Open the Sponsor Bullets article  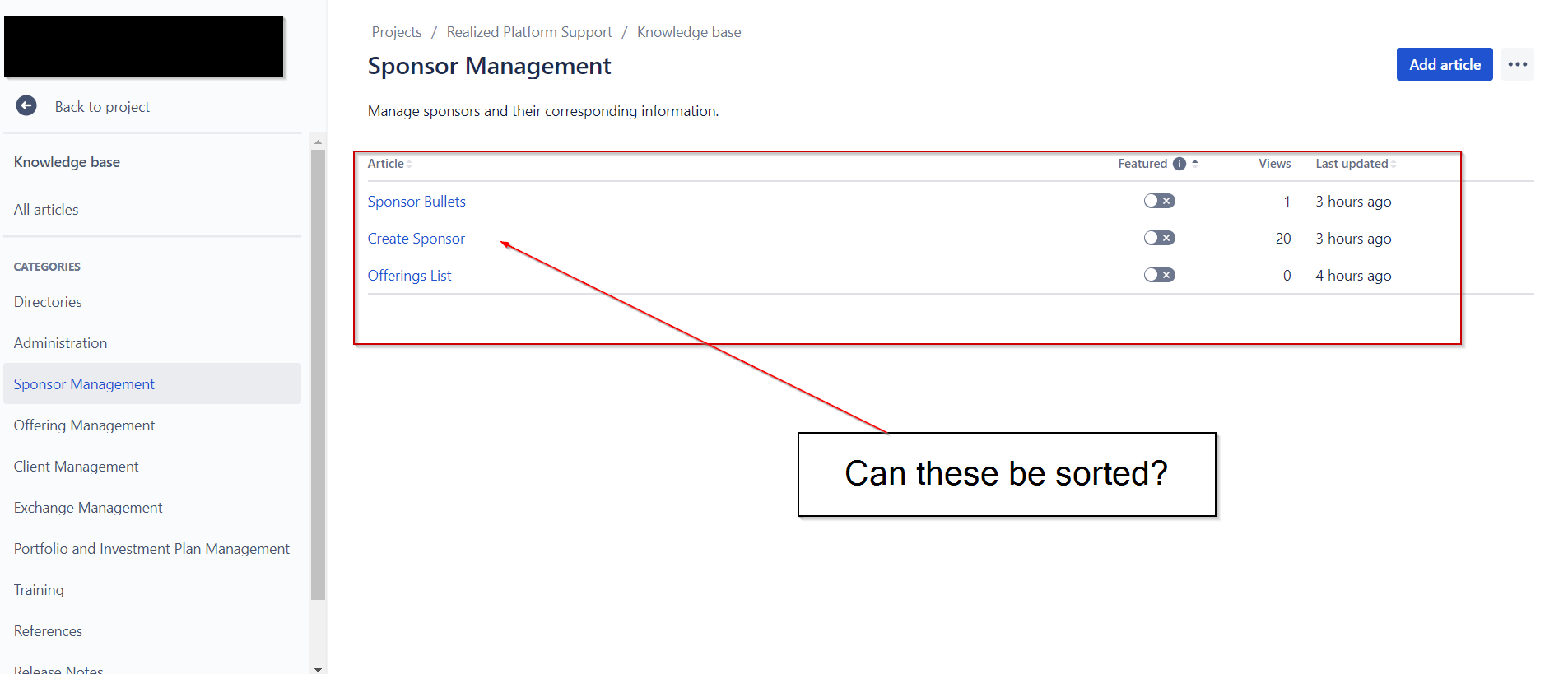416,202
